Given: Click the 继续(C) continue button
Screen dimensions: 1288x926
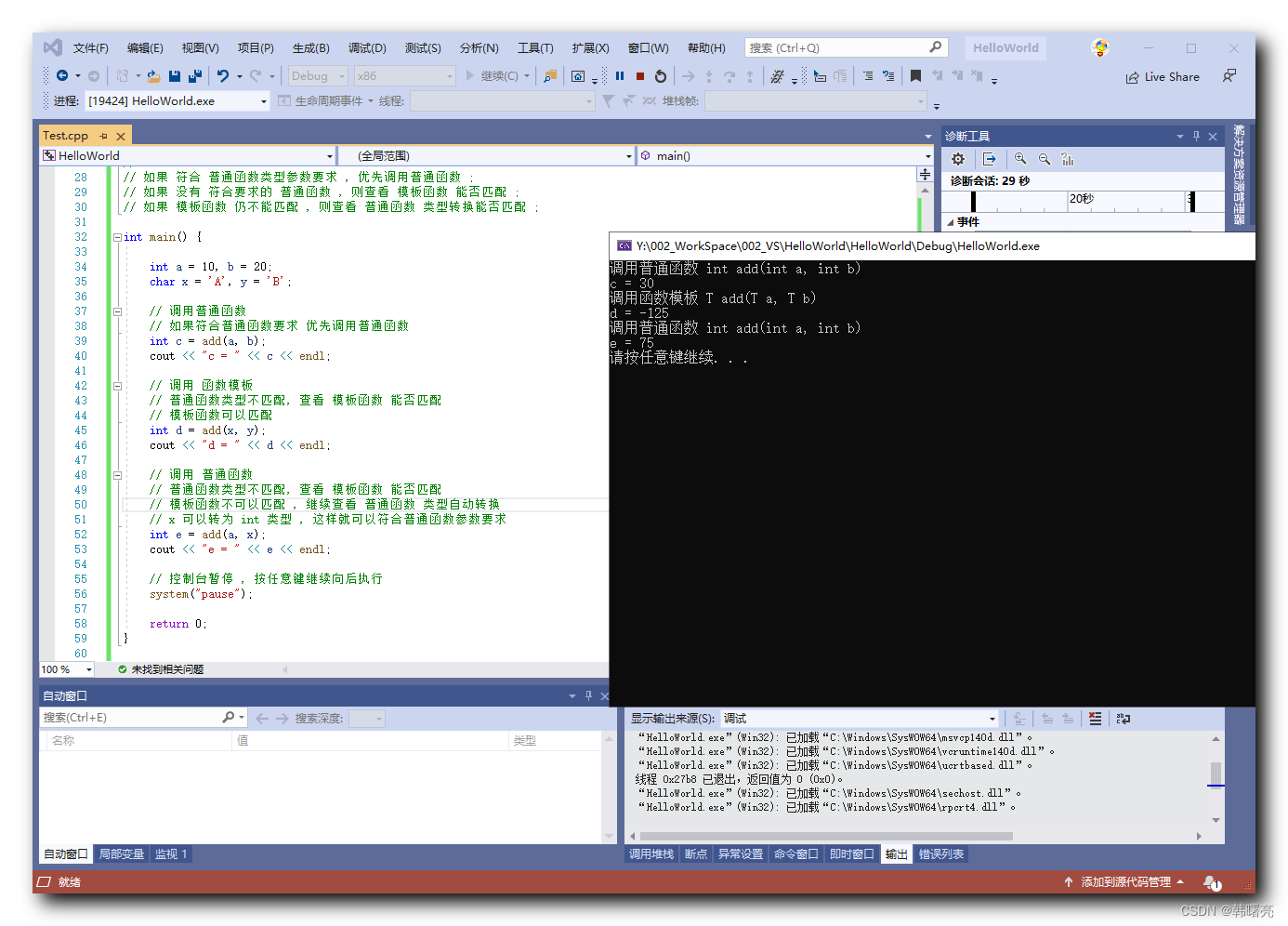Looking at the screenshot, I should coord(497,76).
